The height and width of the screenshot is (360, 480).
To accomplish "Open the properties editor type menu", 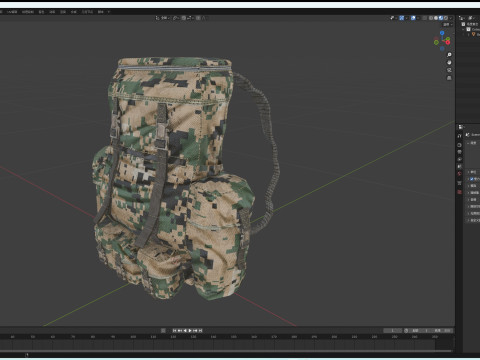I will 461,127.
